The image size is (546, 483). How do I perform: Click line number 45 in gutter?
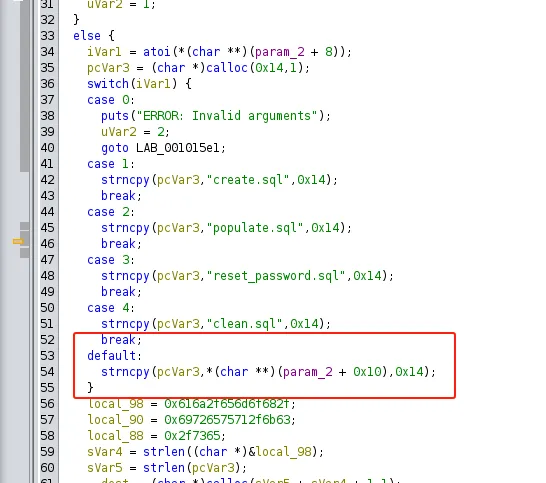coord(47,228)
